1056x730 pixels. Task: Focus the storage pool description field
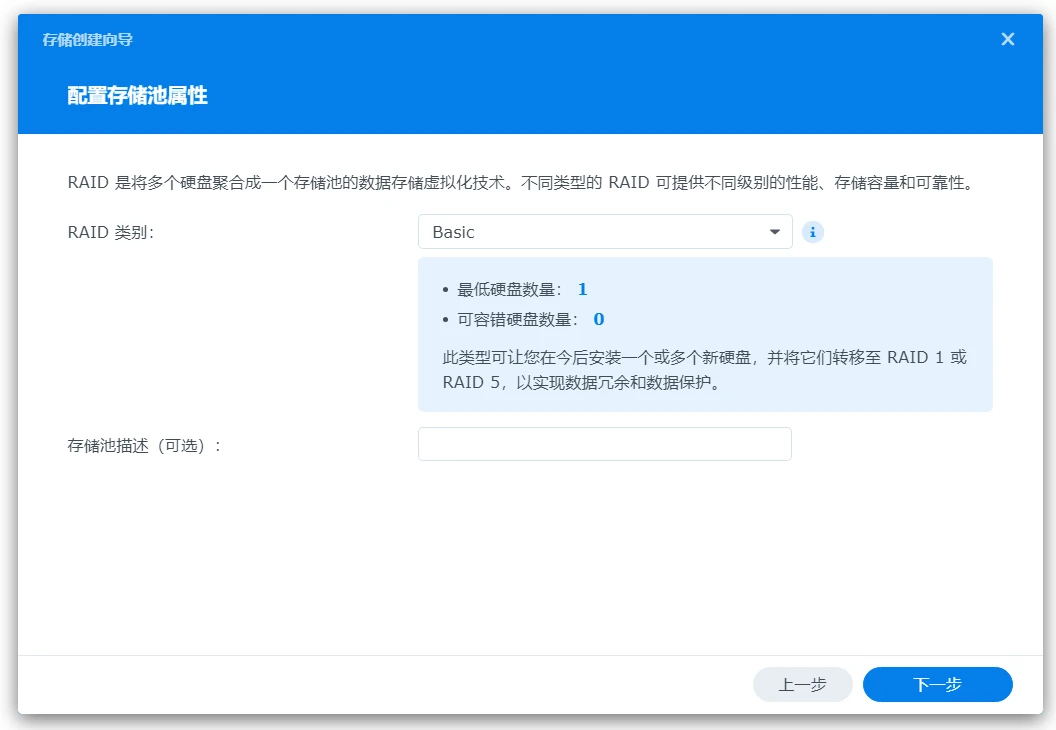pos(604,444)
